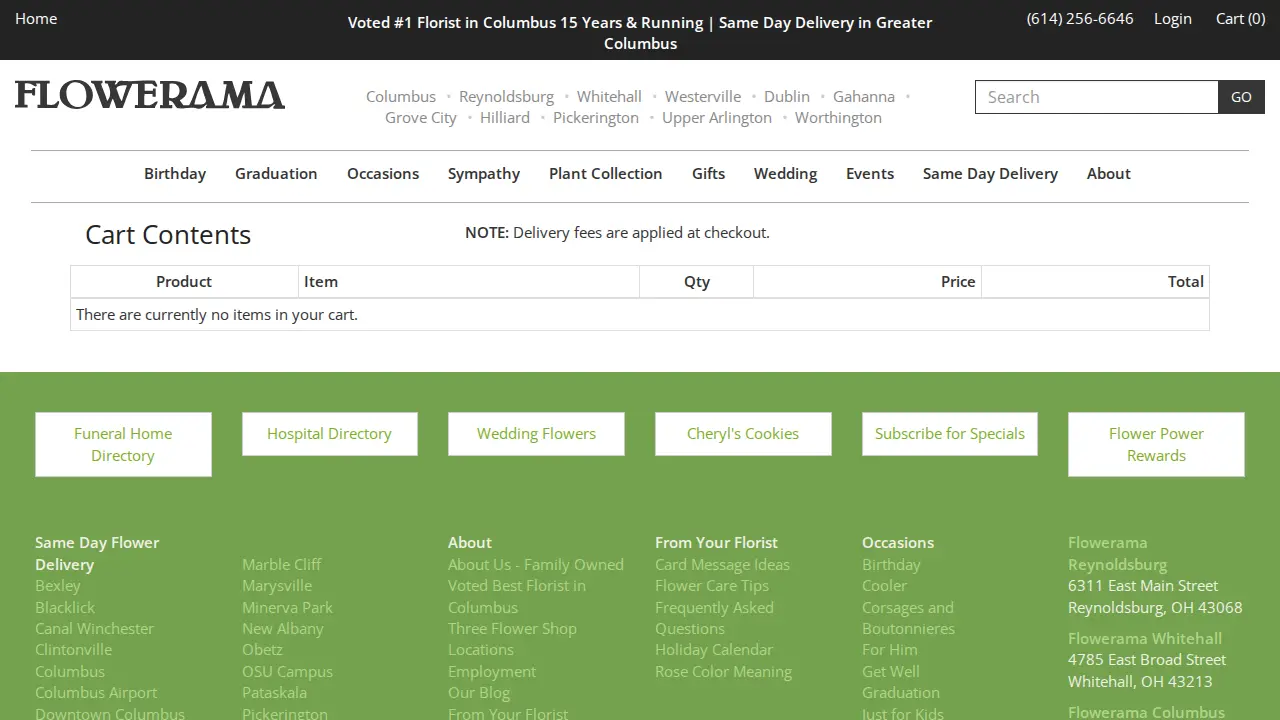
Task: Click the Bexley delivery link
Action: 57,586
